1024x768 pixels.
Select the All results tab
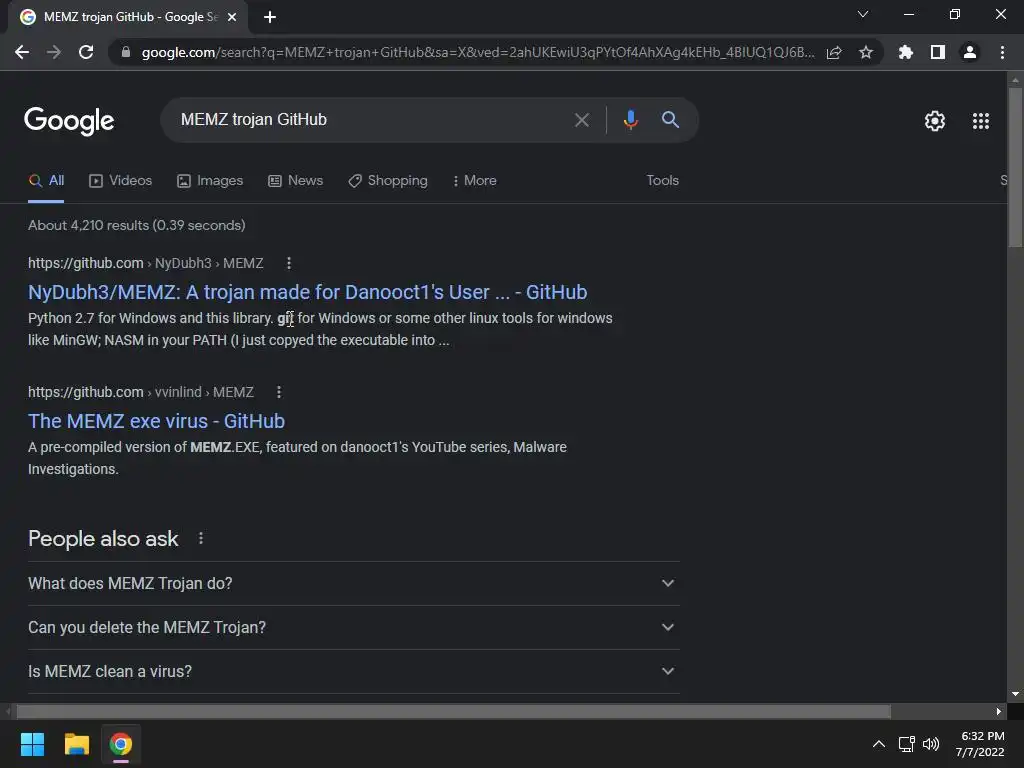[46, 180]
